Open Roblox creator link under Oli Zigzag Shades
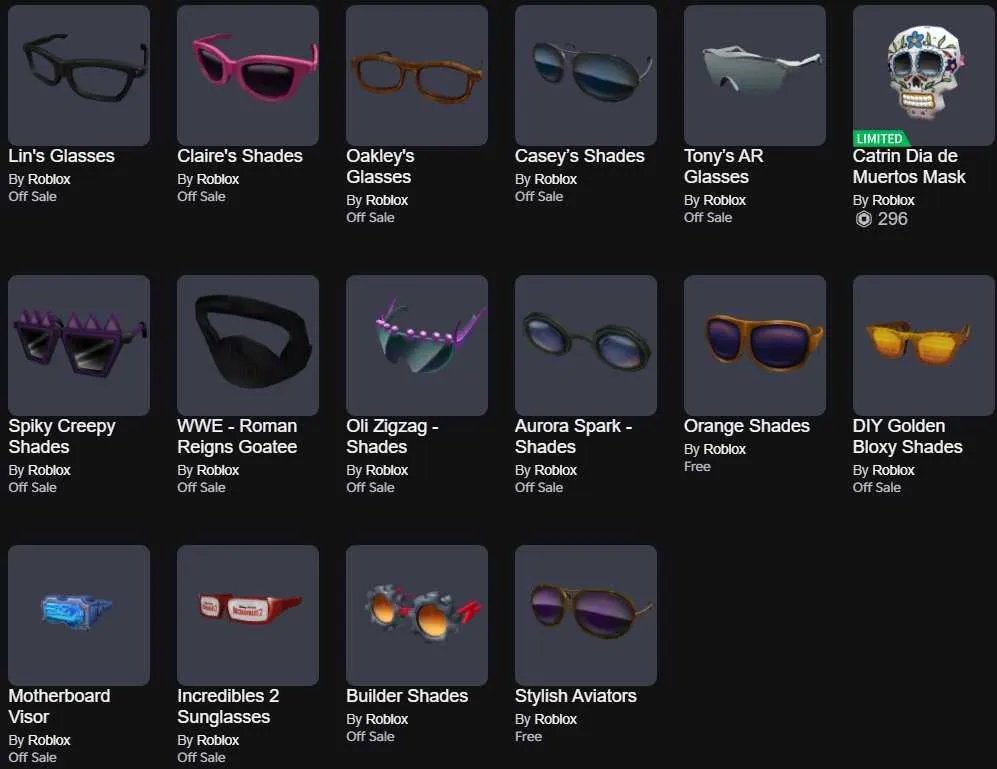This screenshot has height=769, width=997. click(x=387, y=470)
